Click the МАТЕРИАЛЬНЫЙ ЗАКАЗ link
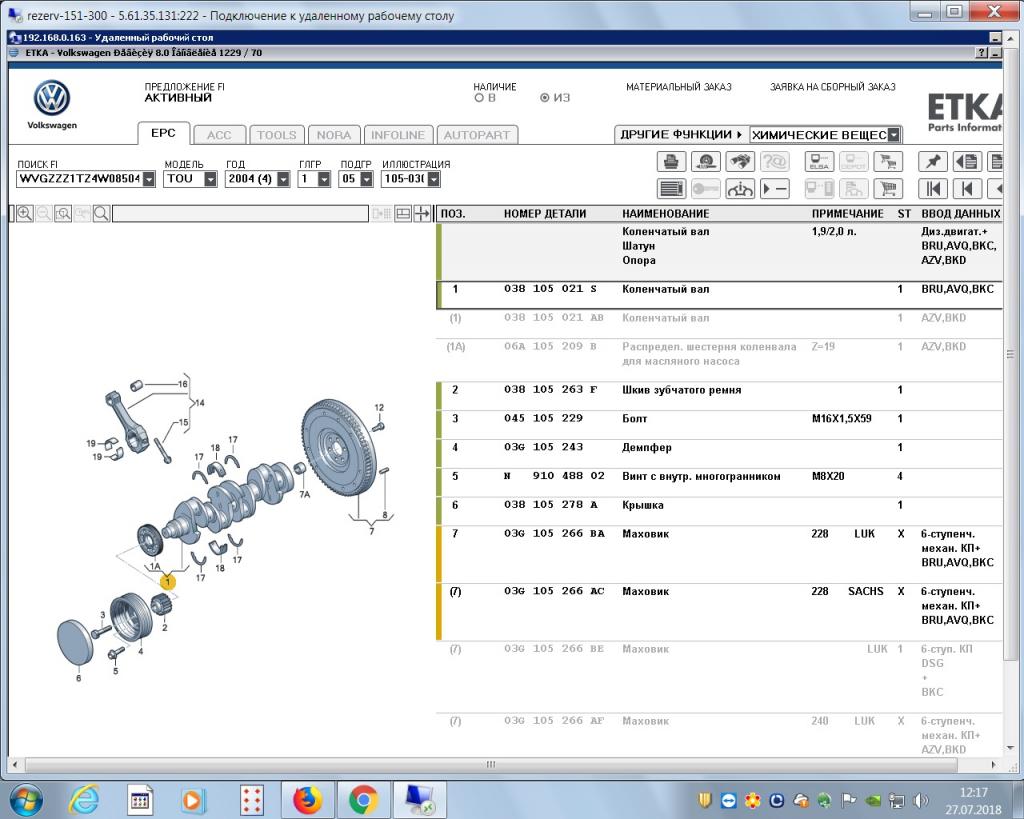 (x=679, y=87)
